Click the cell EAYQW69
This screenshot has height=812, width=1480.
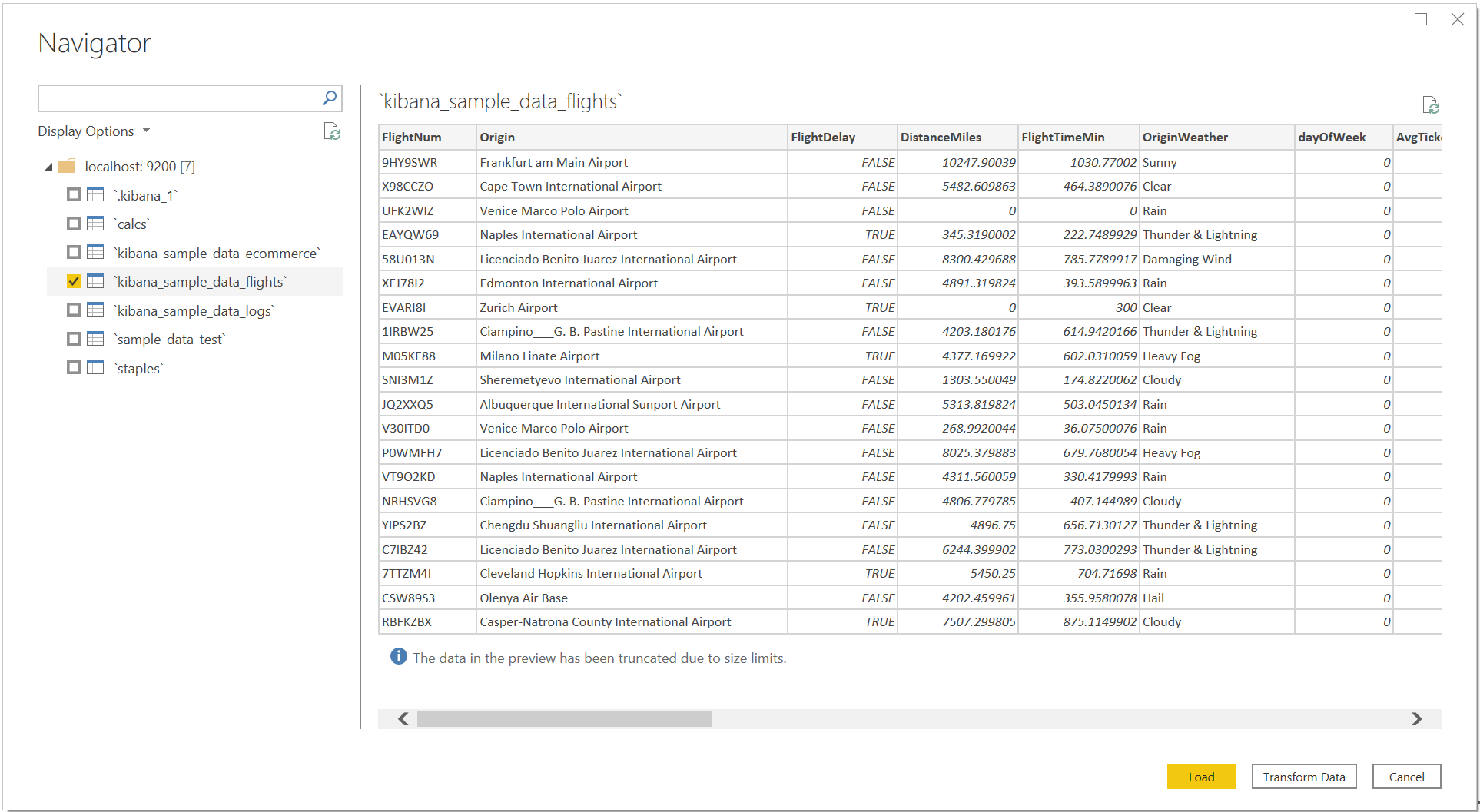pos(427,234)
